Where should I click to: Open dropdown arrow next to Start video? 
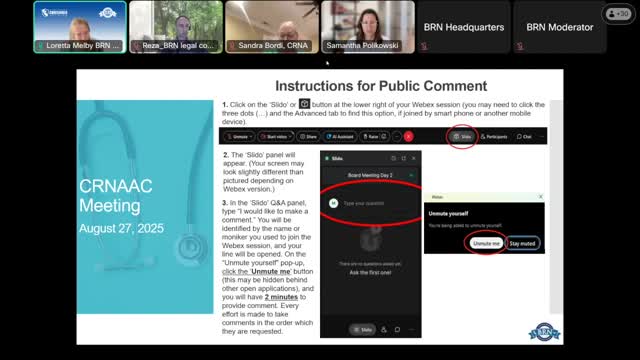(x=290, y=137)
